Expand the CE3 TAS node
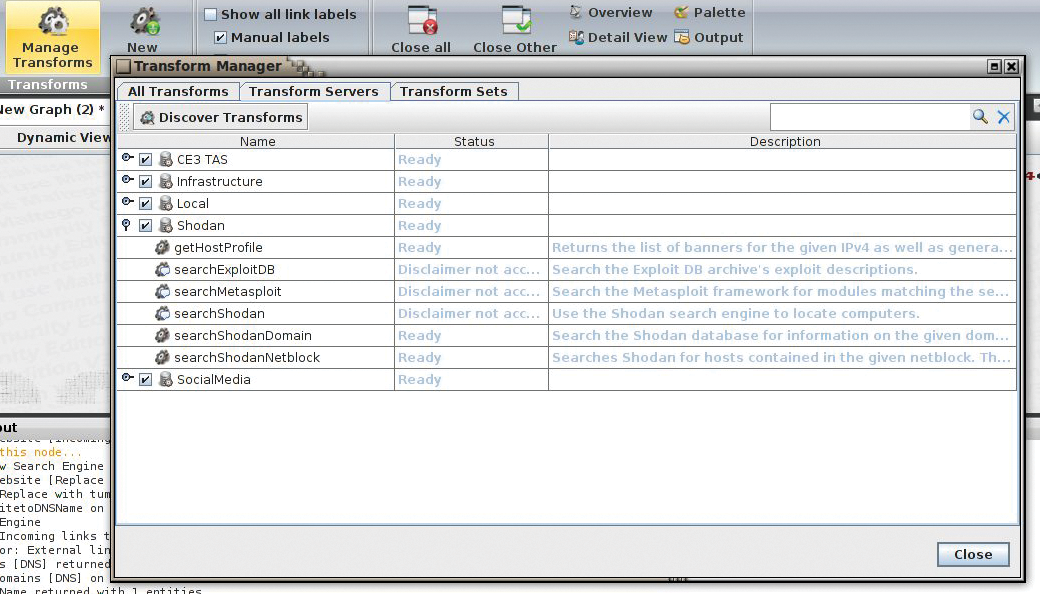 click(127, 158)
